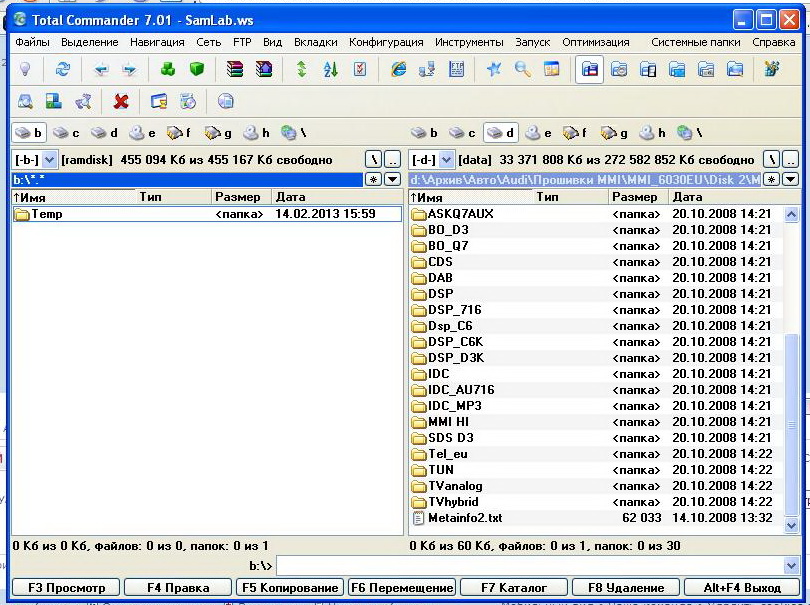The height and width of the screenshot is (605, 810).
Task: Open the right panel [-d-] drive dropdown
Action: coord(446,160)
